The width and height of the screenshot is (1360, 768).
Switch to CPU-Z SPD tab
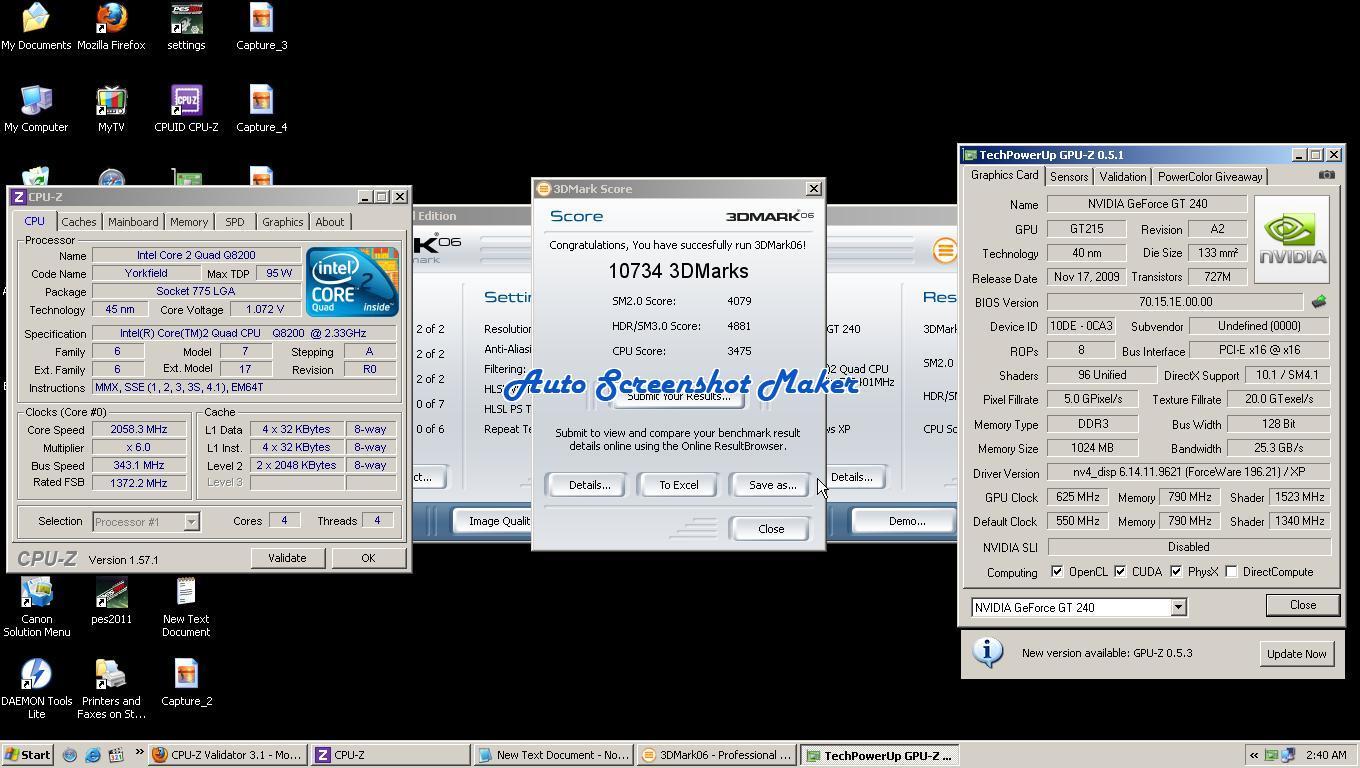pyautogui.click(x=234, y=222)
